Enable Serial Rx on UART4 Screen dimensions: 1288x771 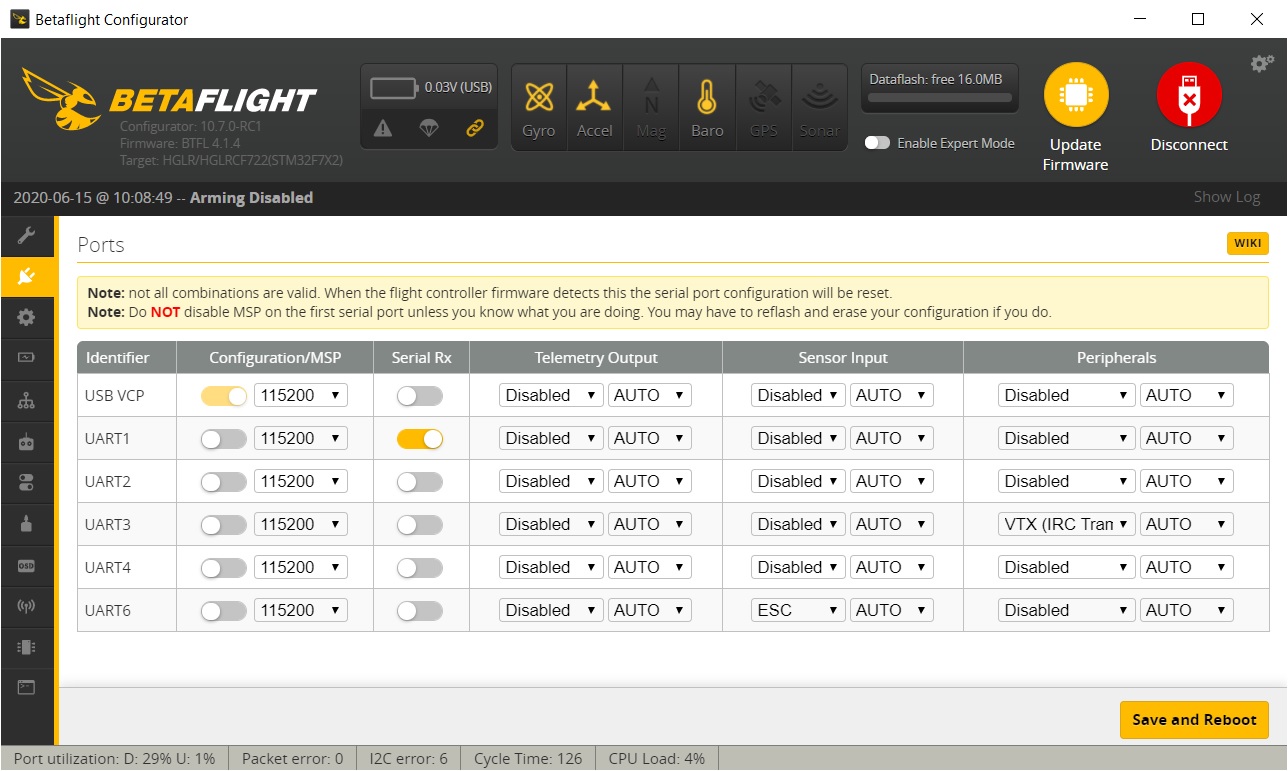420,567
